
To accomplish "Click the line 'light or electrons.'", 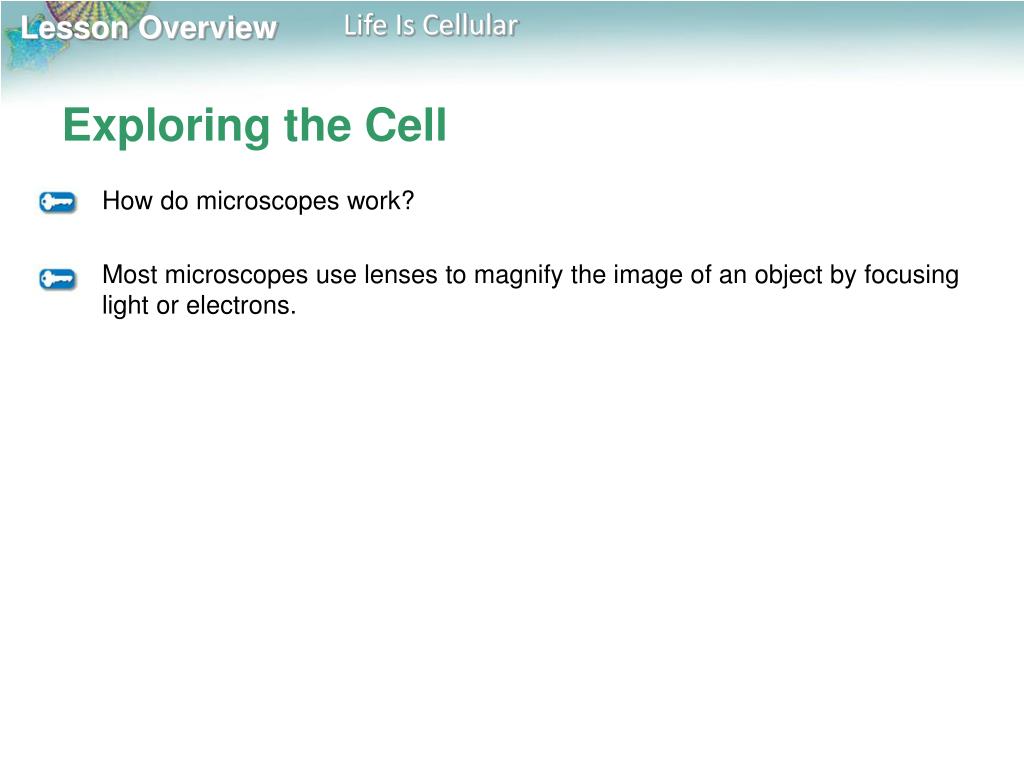I will pyautogui.click(x=199, y=305).
